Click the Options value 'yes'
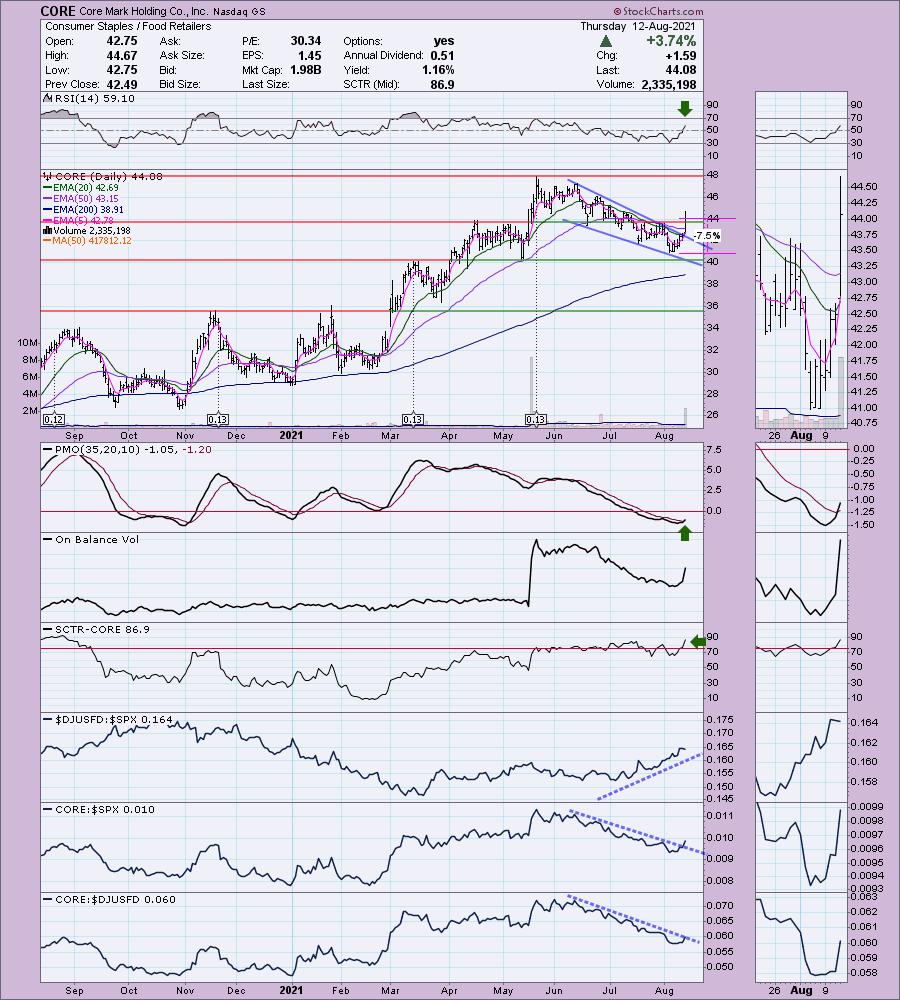Screen dimensions: 900x1000 point(444,41)
